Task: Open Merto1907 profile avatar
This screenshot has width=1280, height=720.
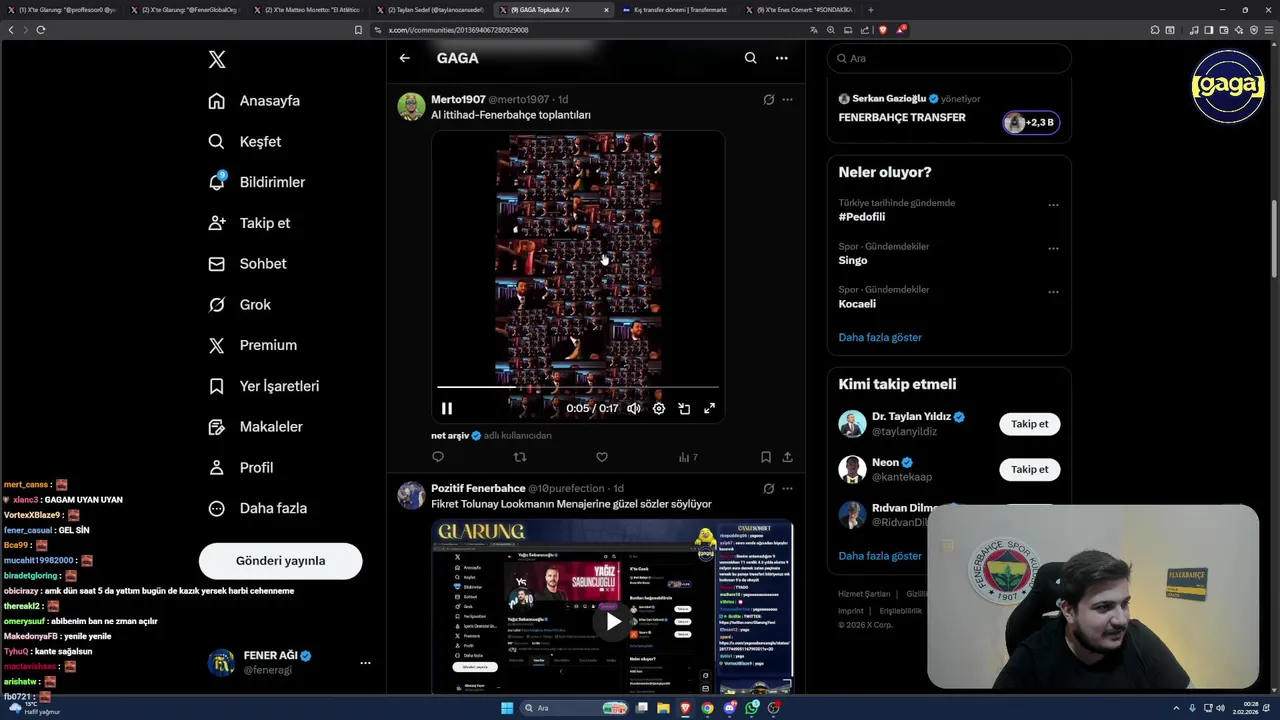Action: 411,106
